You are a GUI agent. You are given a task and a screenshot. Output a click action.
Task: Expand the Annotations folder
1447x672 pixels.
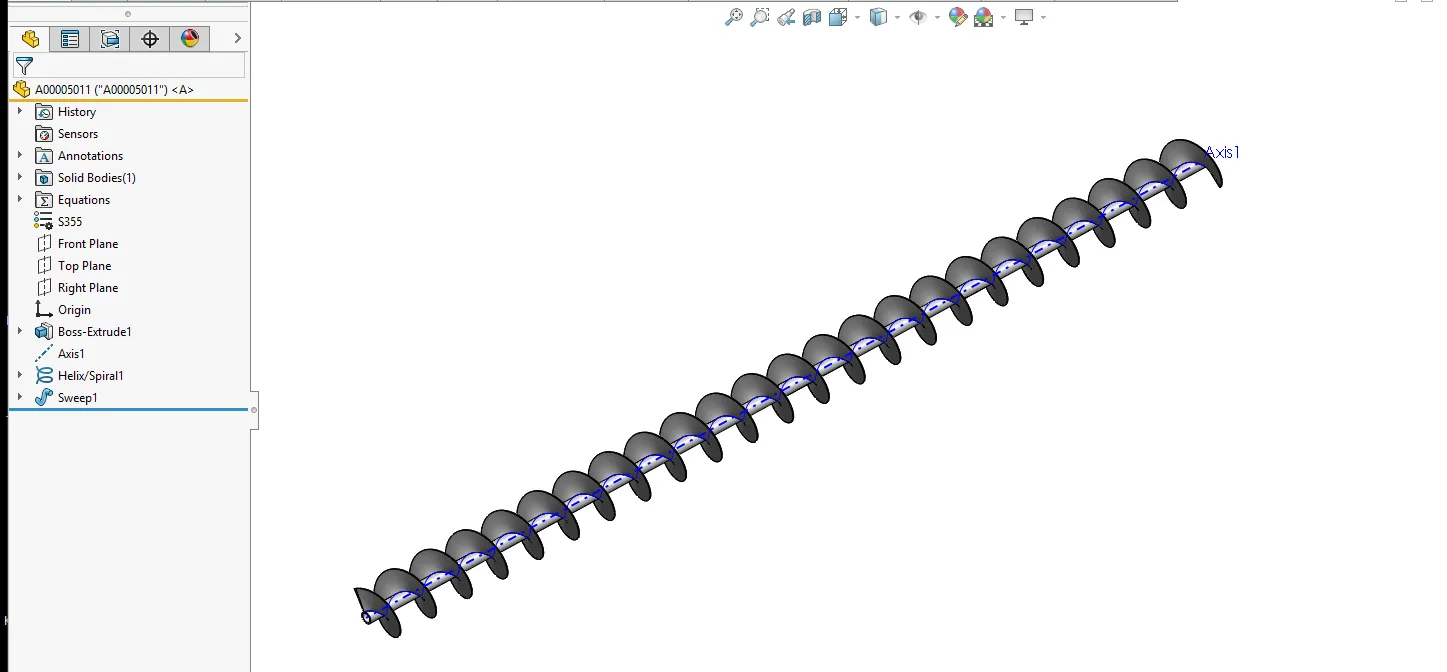pos(20,155)
